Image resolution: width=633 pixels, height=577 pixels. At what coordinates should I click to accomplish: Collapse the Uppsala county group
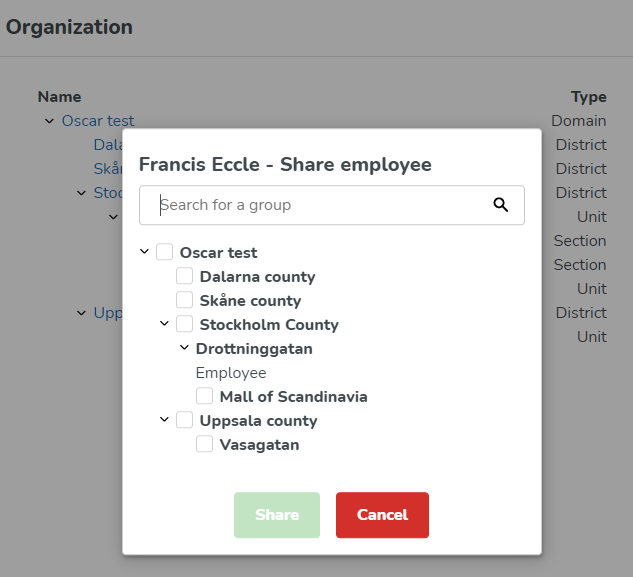click(165, 420)
